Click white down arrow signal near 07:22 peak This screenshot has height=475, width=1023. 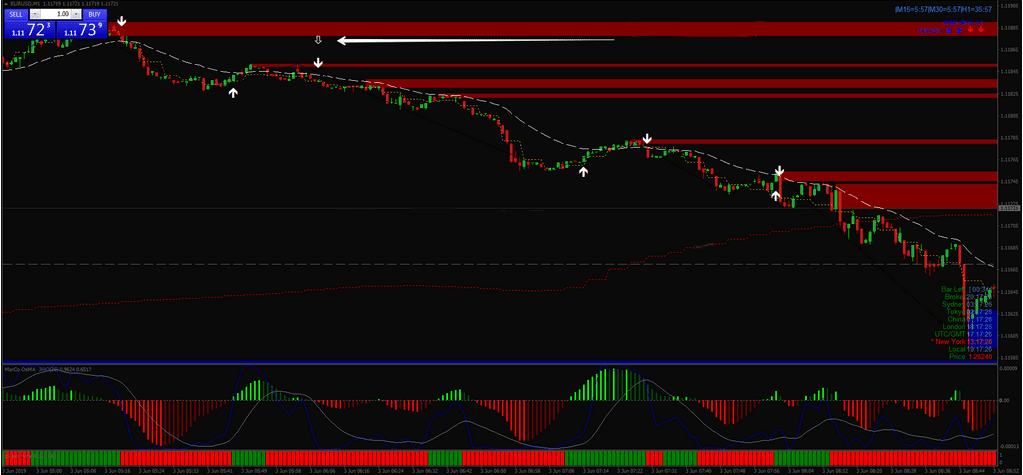tap(647, 139)
